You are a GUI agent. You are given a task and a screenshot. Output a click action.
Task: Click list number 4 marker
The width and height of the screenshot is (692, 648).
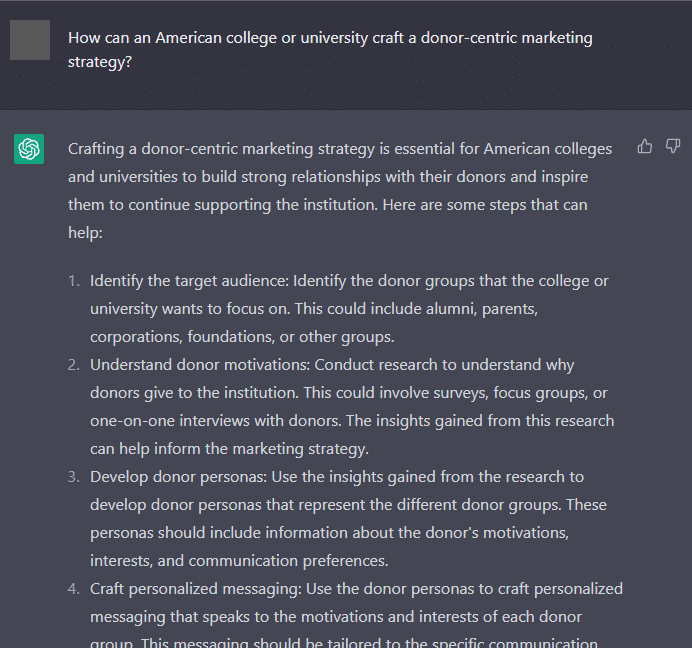coord(74,589)
